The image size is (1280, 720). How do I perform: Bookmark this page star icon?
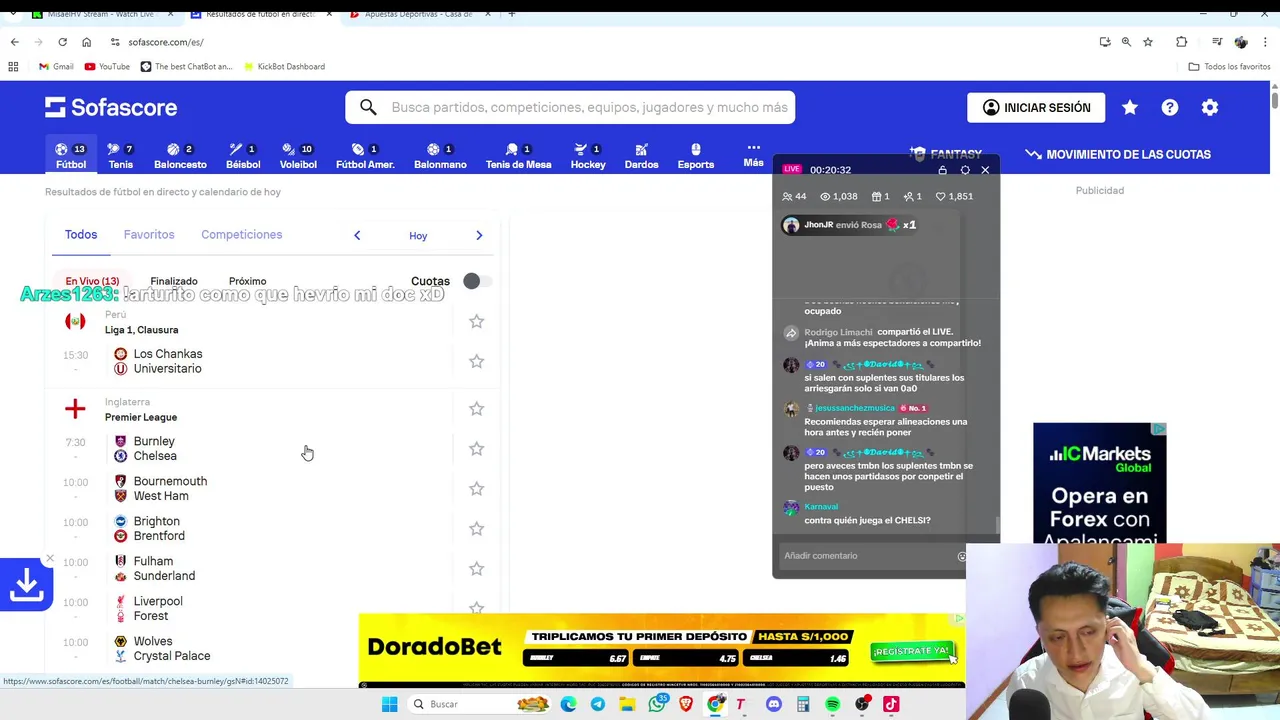[1148, 42]
